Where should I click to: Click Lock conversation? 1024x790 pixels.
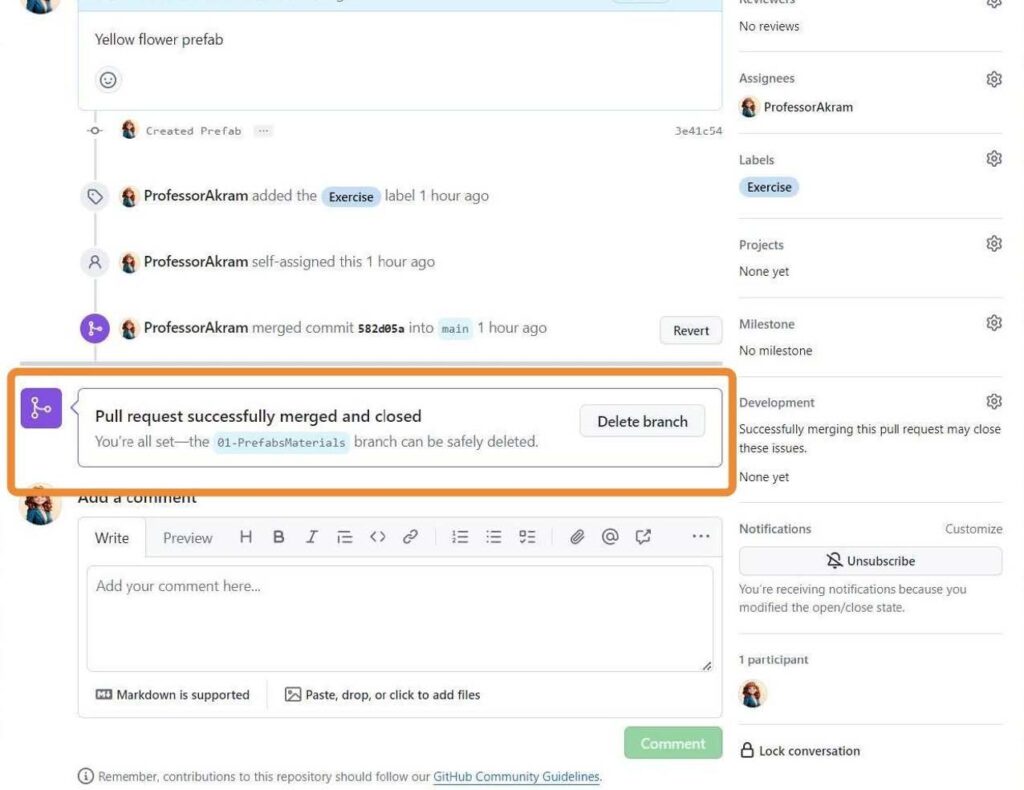(x=800, y=751)
